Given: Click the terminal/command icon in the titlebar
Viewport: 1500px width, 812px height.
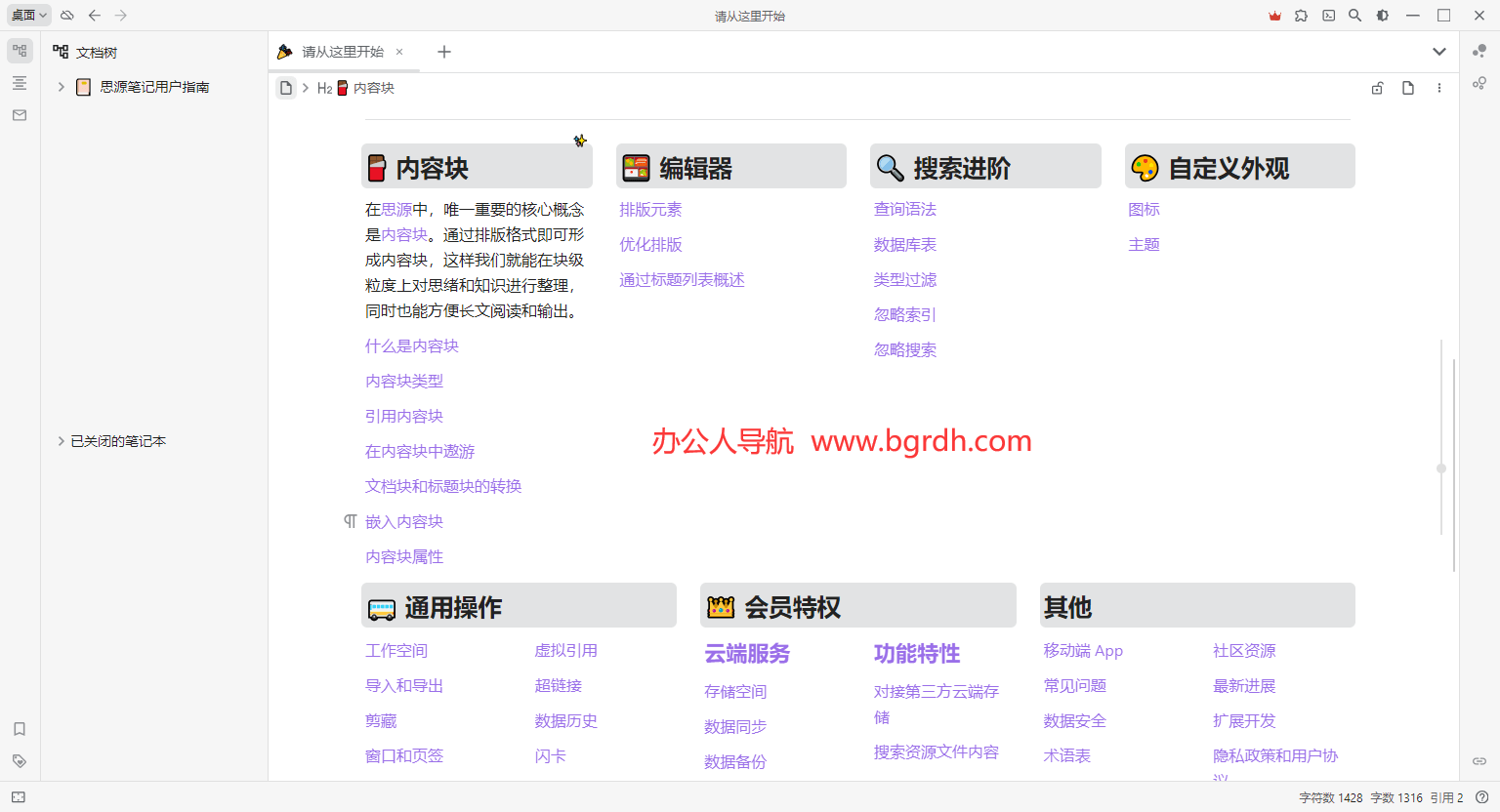Looking at the screenshot, I should point(1328,15).
